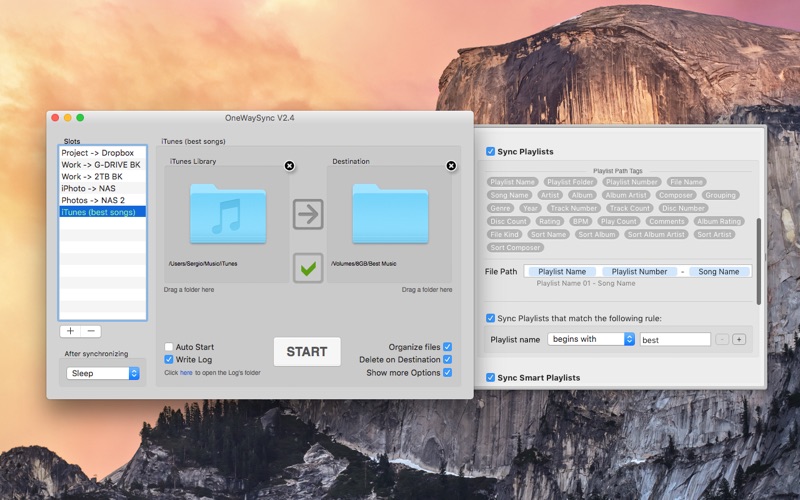Select the Song Name token in File Path
This screenshot has width=800, height=500.
(718, 271)
